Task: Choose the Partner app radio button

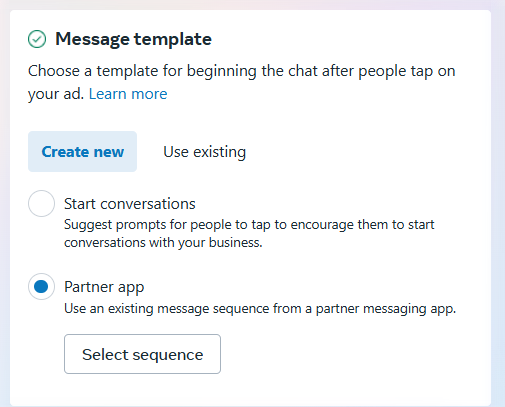Action: tap(41, 287)
